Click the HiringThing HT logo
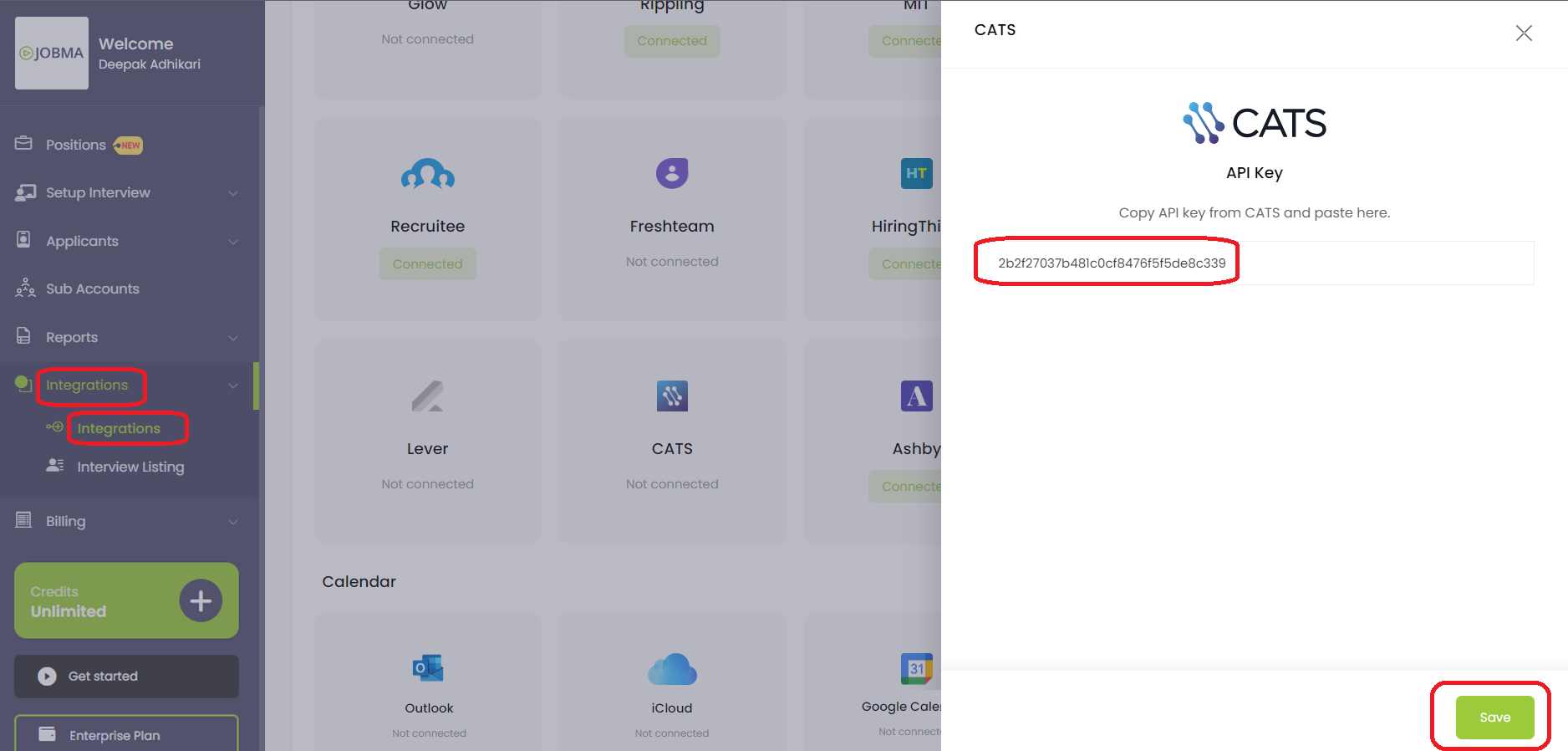This screenshot has height=751, width=1568. pyautogui.click(x=917, y=173)
